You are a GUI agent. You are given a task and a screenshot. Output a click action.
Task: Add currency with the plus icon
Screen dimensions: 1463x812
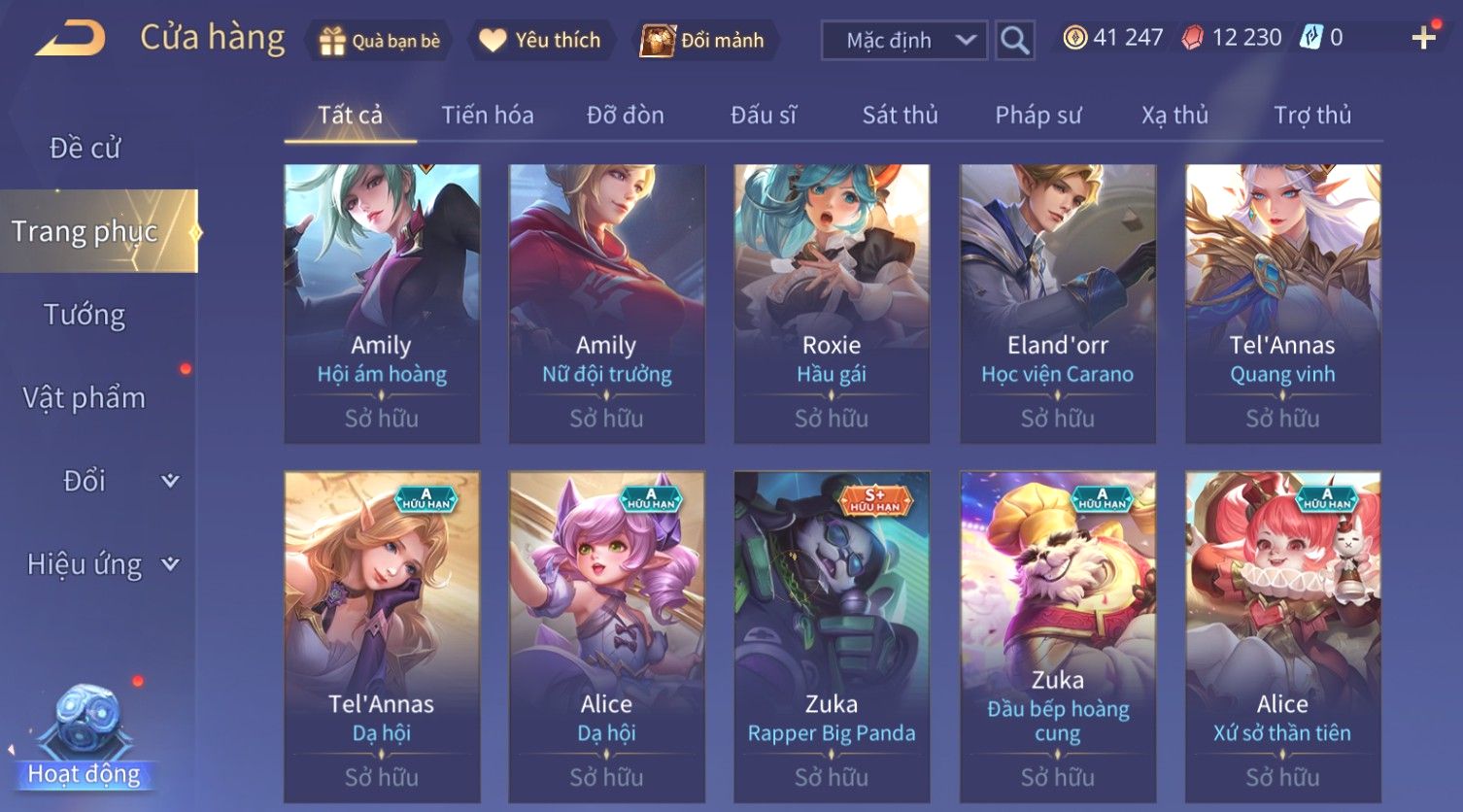pyautogui.click(x=1424, y=38)
